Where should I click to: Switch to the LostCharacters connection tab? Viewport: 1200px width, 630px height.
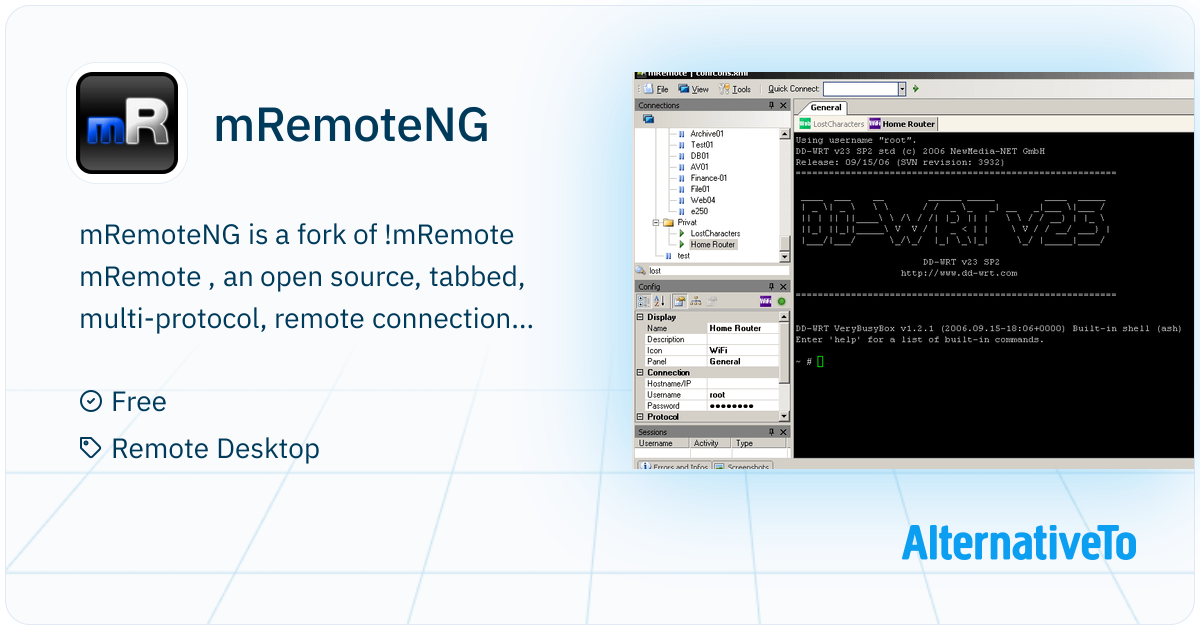pos(832,124)
